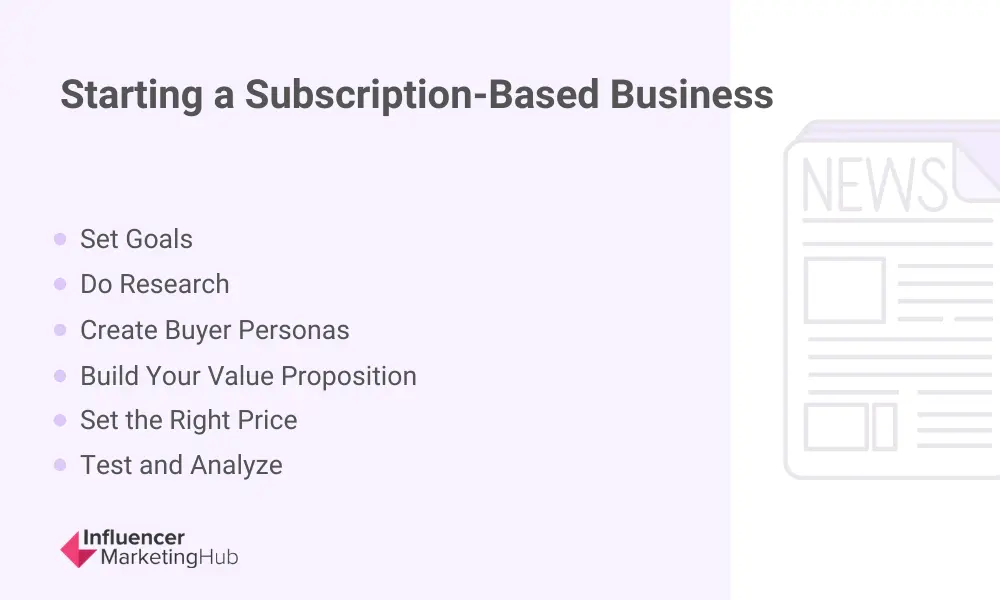The height and width of the screenshot is (600, 1000).
Task: Select the bullet dot beside Create Buyer Personas
Action: pyautogui.click(x=60, y=330)
